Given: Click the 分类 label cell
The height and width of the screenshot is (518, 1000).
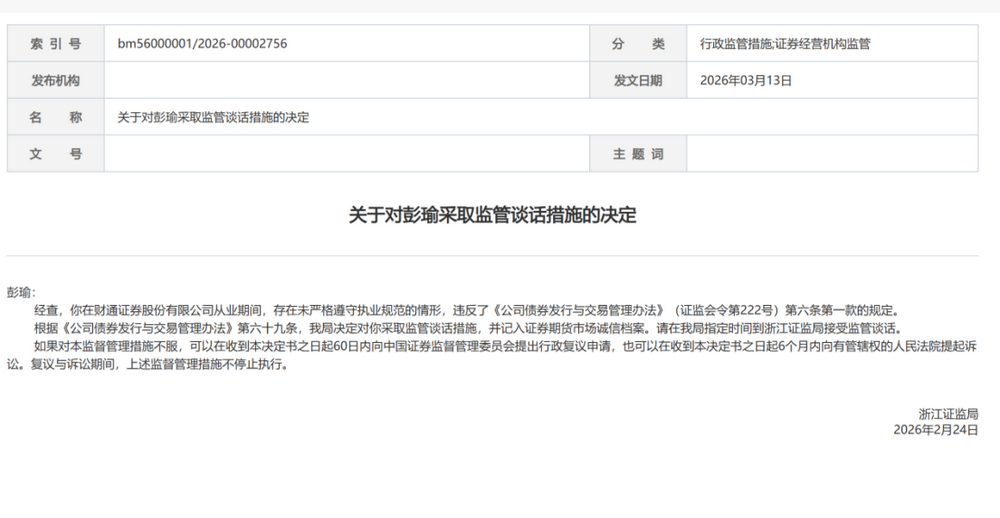Looking at the screenshot, I should pos(638,44).
